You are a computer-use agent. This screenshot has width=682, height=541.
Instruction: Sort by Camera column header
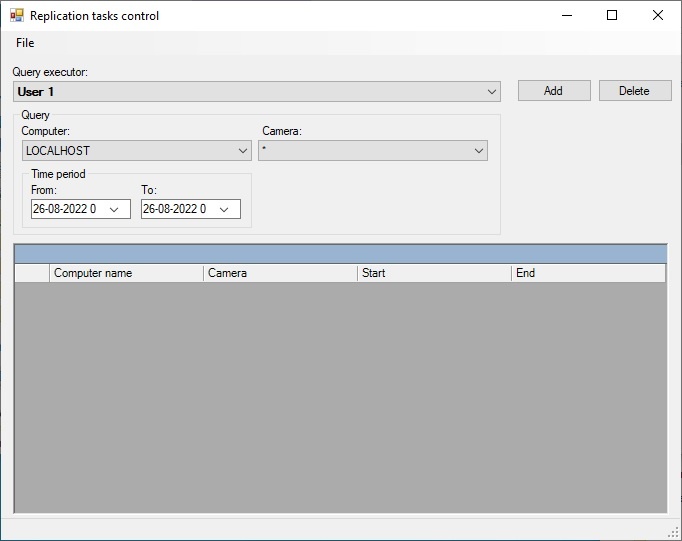(280, 273)
